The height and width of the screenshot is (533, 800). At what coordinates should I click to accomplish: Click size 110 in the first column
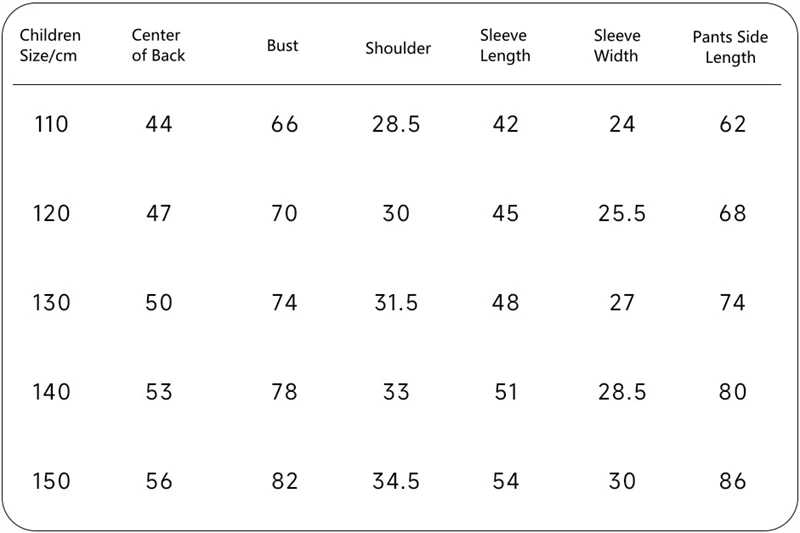52,126
